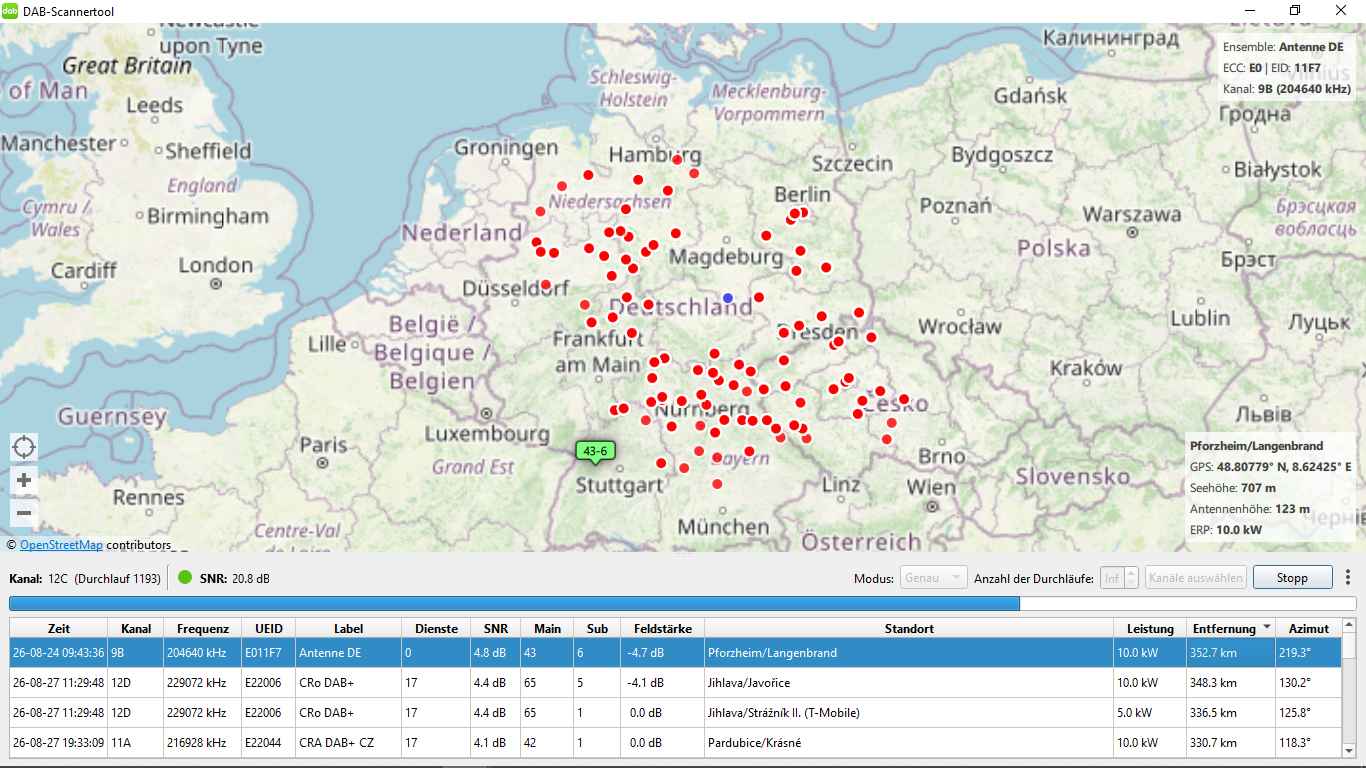The width and height of the screenshot is (1366, 768).
Task: Select the Pardubice/Krásné location cell
Action: [909, 743]
